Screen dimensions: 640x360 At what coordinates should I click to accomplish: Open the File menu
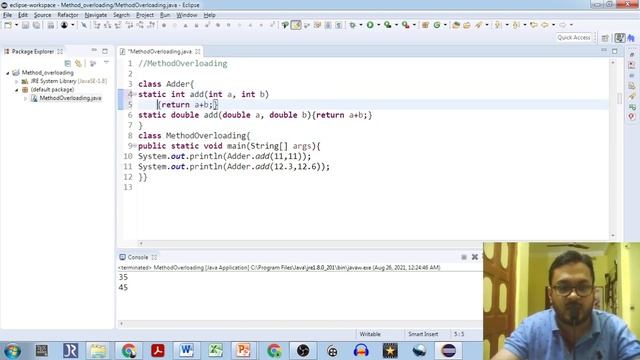(7, 15)
